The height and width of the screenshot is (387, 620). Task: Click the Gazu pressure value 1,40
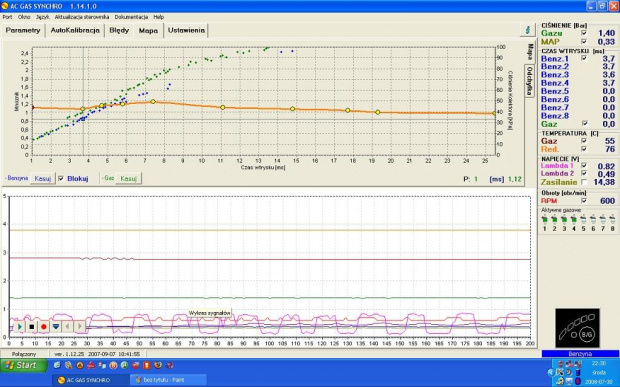point(607,34)
